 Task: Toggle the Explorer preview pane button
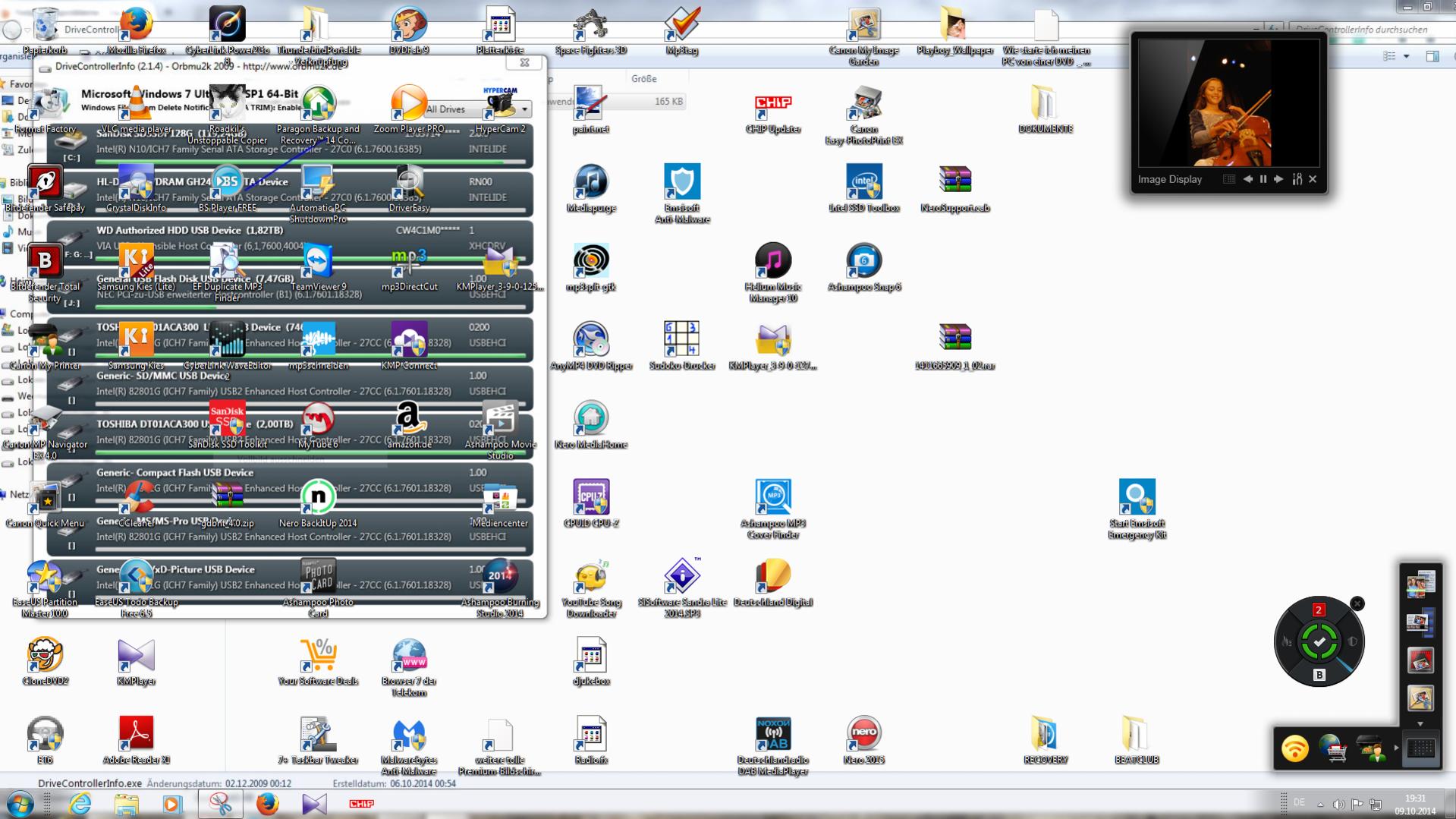point(1432,56)
